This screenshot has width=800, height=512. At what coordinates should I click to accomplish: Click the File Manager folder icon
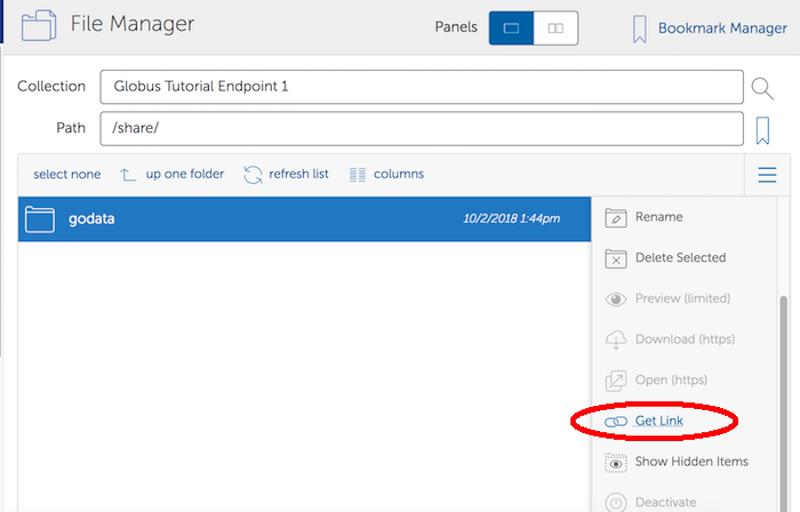pos(39,25)
